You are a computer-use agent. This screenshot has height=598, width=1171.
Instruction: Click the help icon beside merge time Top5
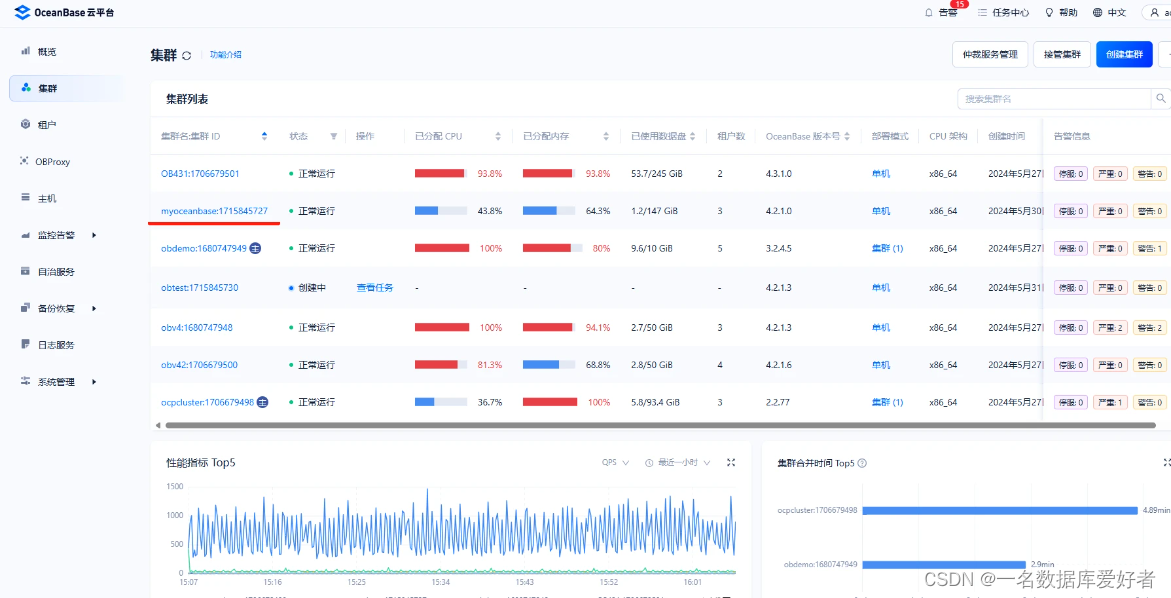[x=863, y=463]
